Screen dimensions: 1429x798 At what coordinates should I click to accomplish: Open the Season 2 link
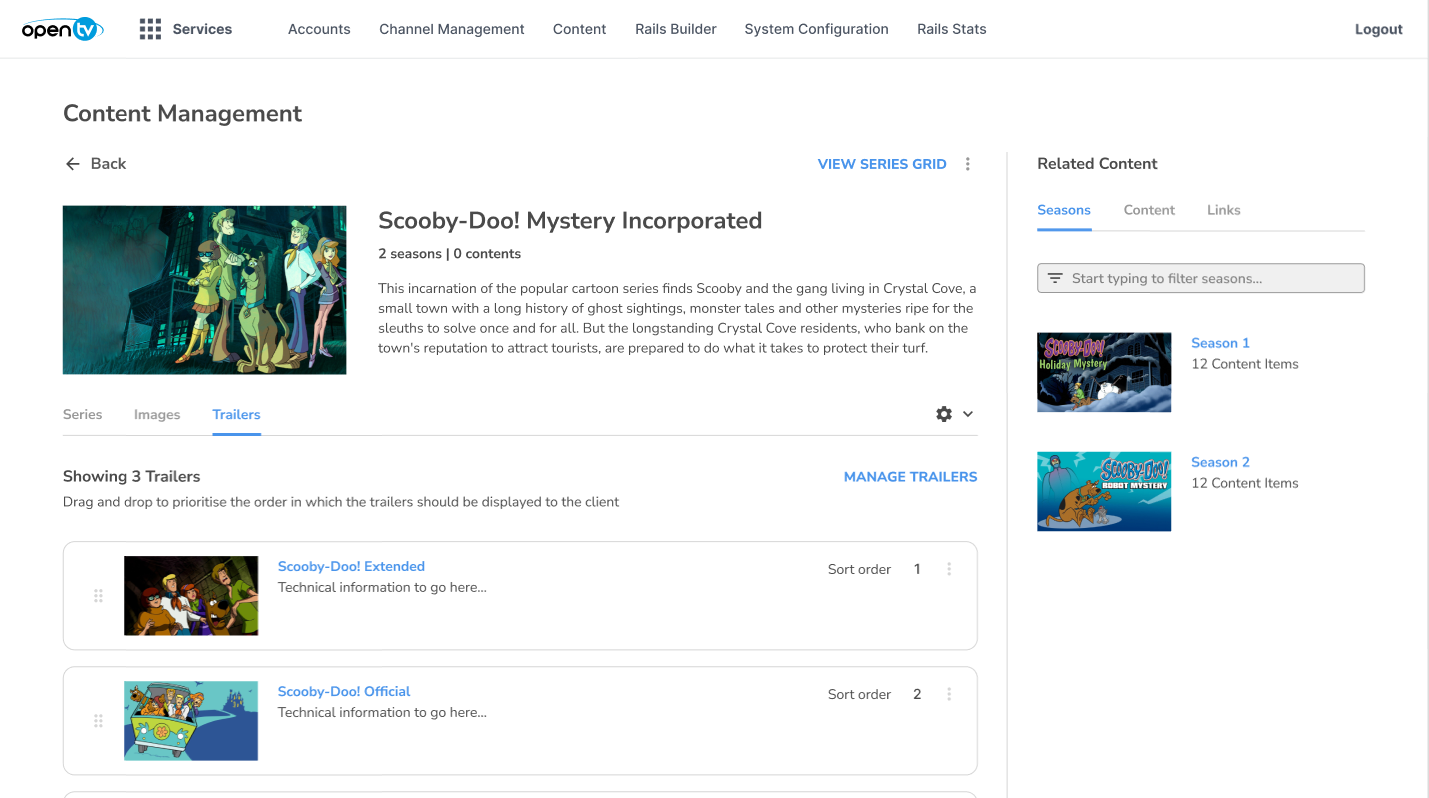1220,462
